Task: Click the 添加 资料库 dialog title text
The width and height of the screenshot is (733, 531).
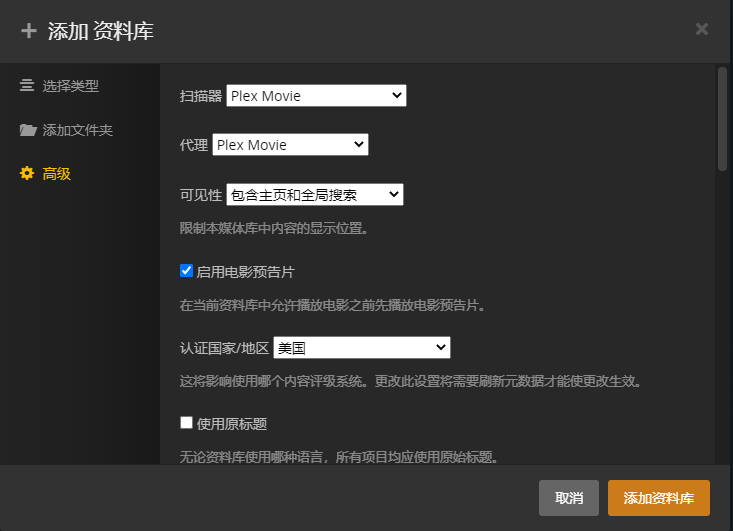Action: [x=101, y=31]
